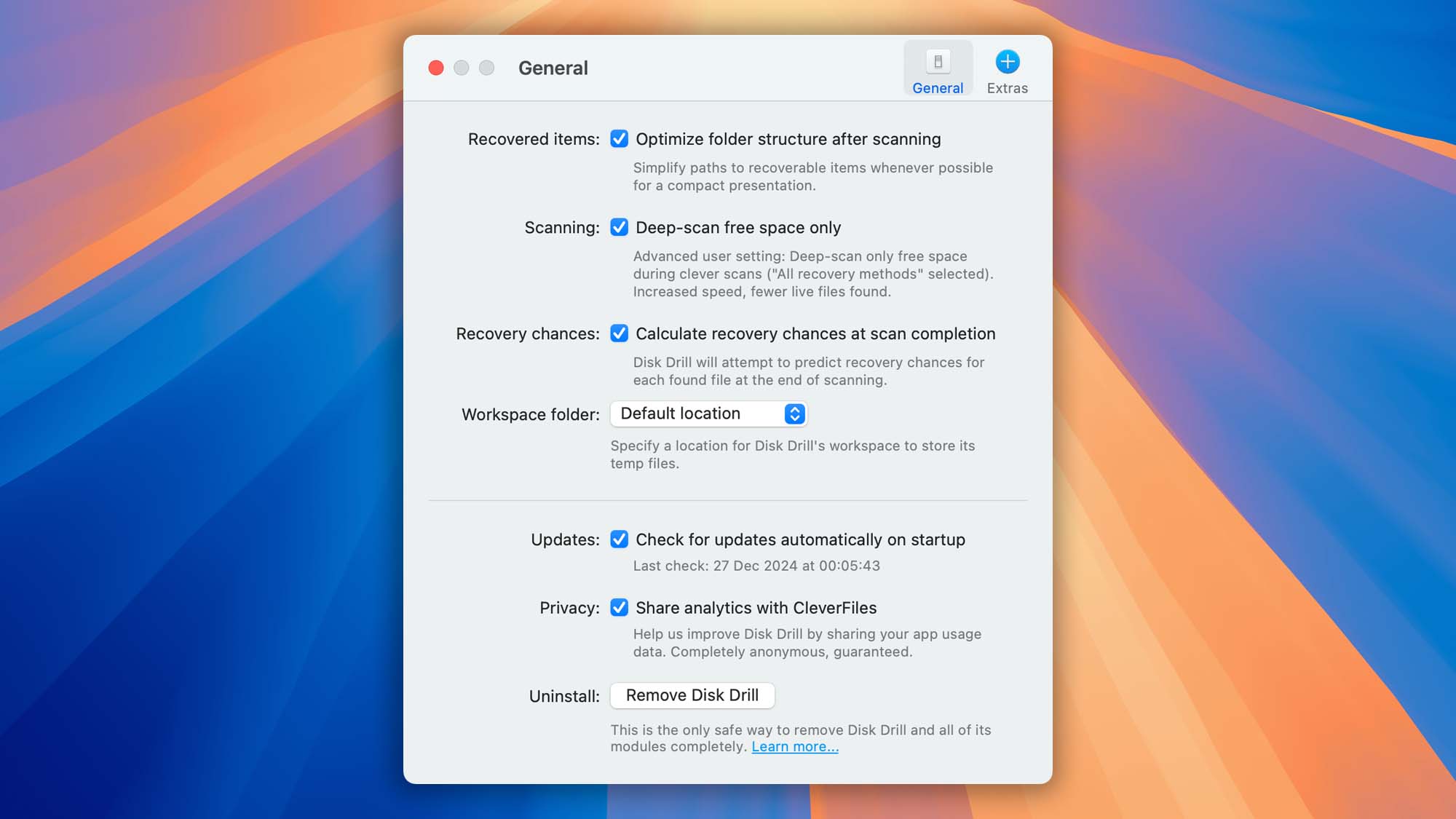1456x819 pixels.
Task: Click the updates automatic check icon
Action: [x=618, y=540]
